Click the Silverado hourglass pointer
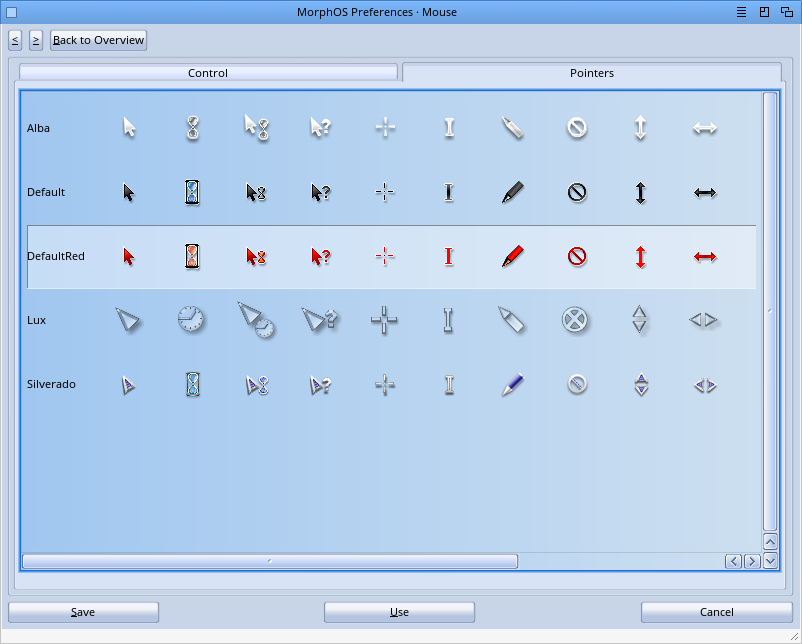802x644 pixels. (192, 384)
